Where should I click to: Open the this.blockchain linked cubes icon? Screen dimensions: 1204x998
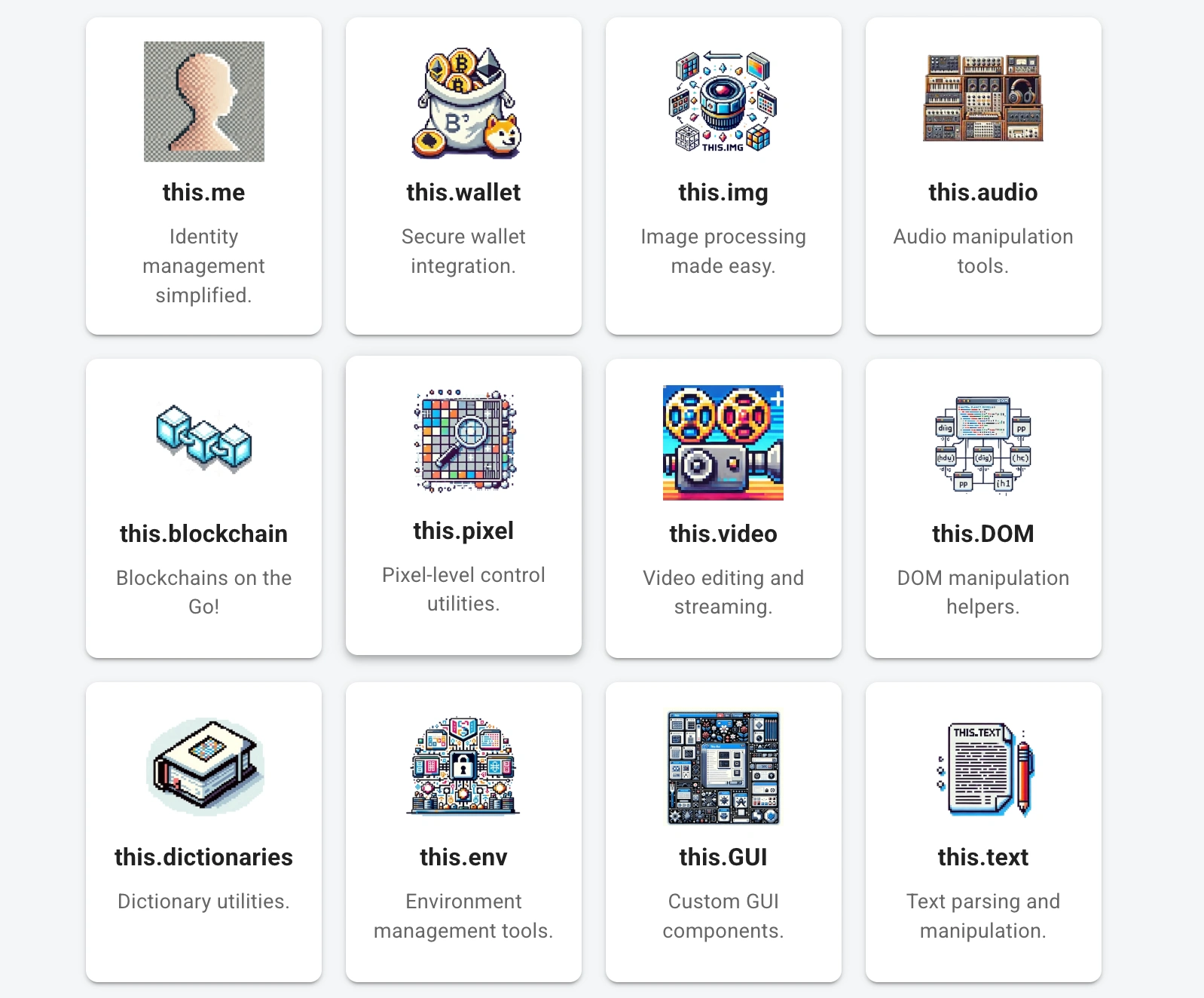(204, 439)
